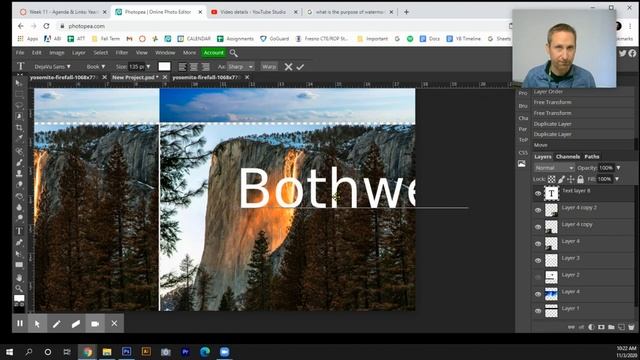Open the text color swatch

tap(164, 67)
